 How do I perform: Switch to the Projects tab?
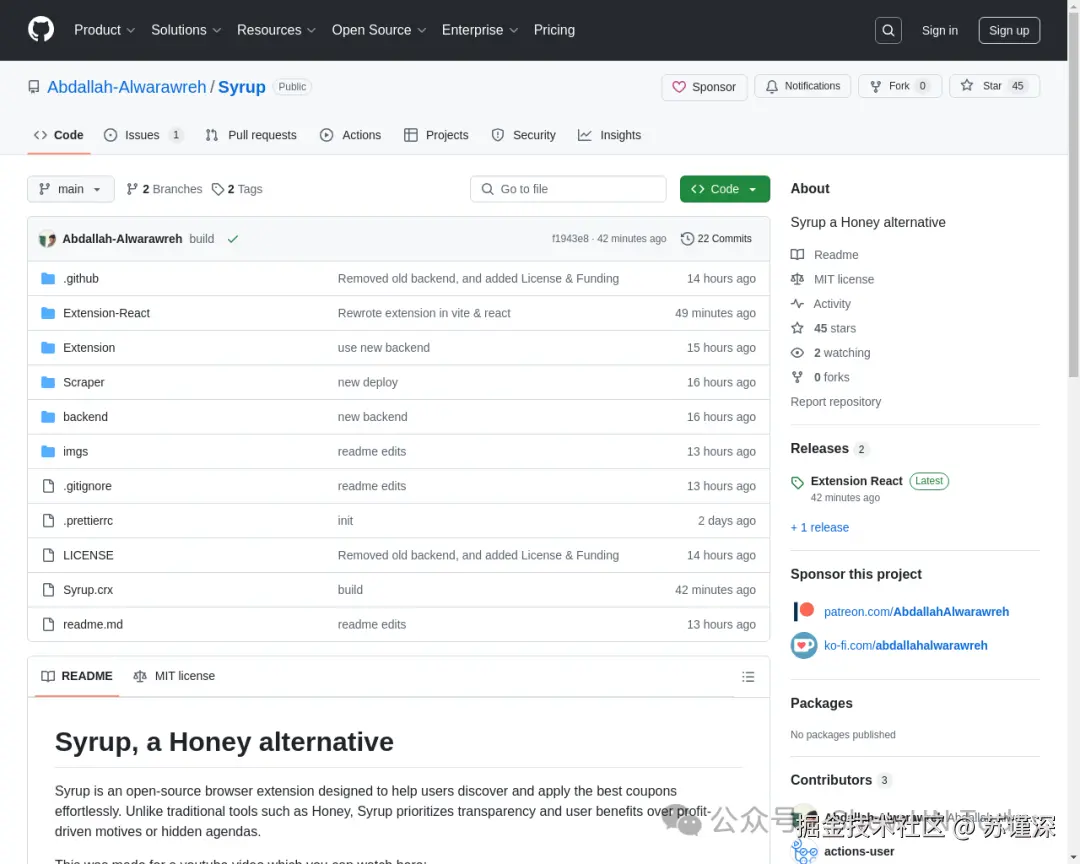point(436,135)
